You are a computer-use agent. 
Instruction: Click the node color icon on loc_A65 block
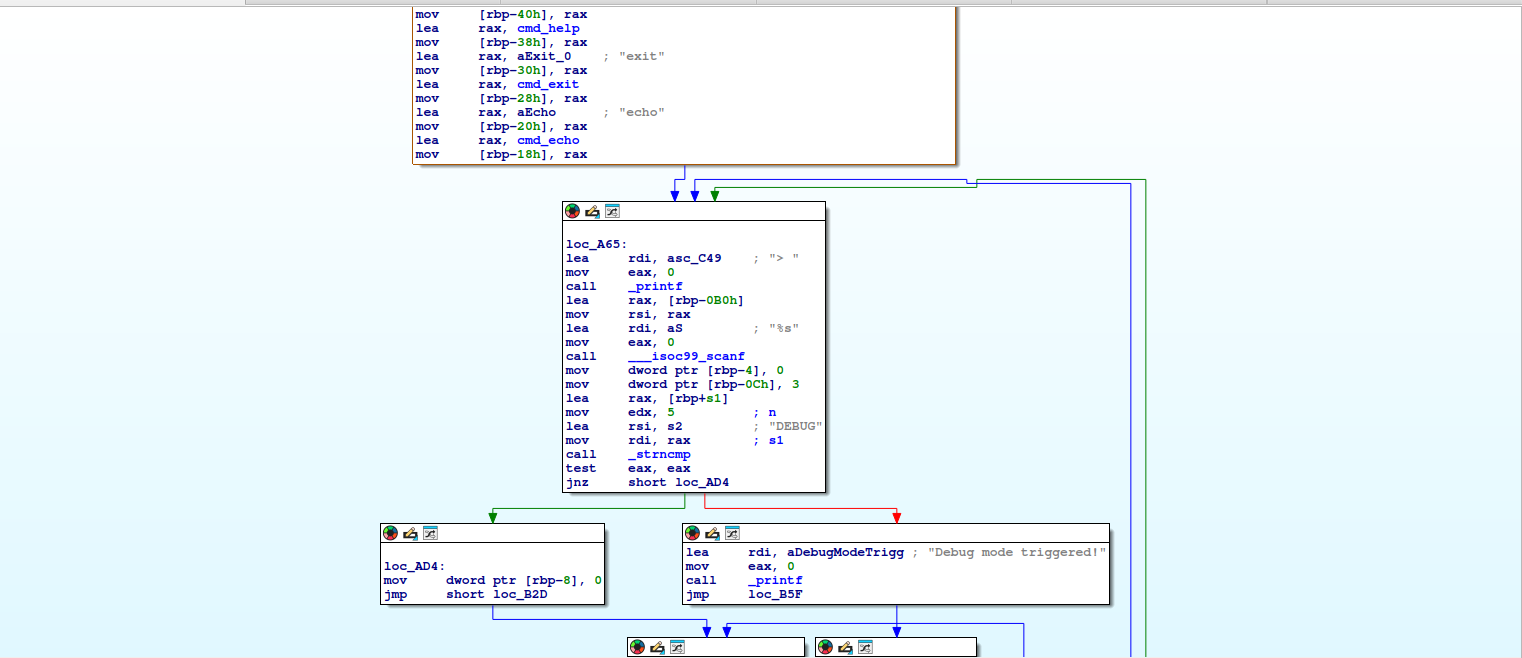tap(572, 211)
